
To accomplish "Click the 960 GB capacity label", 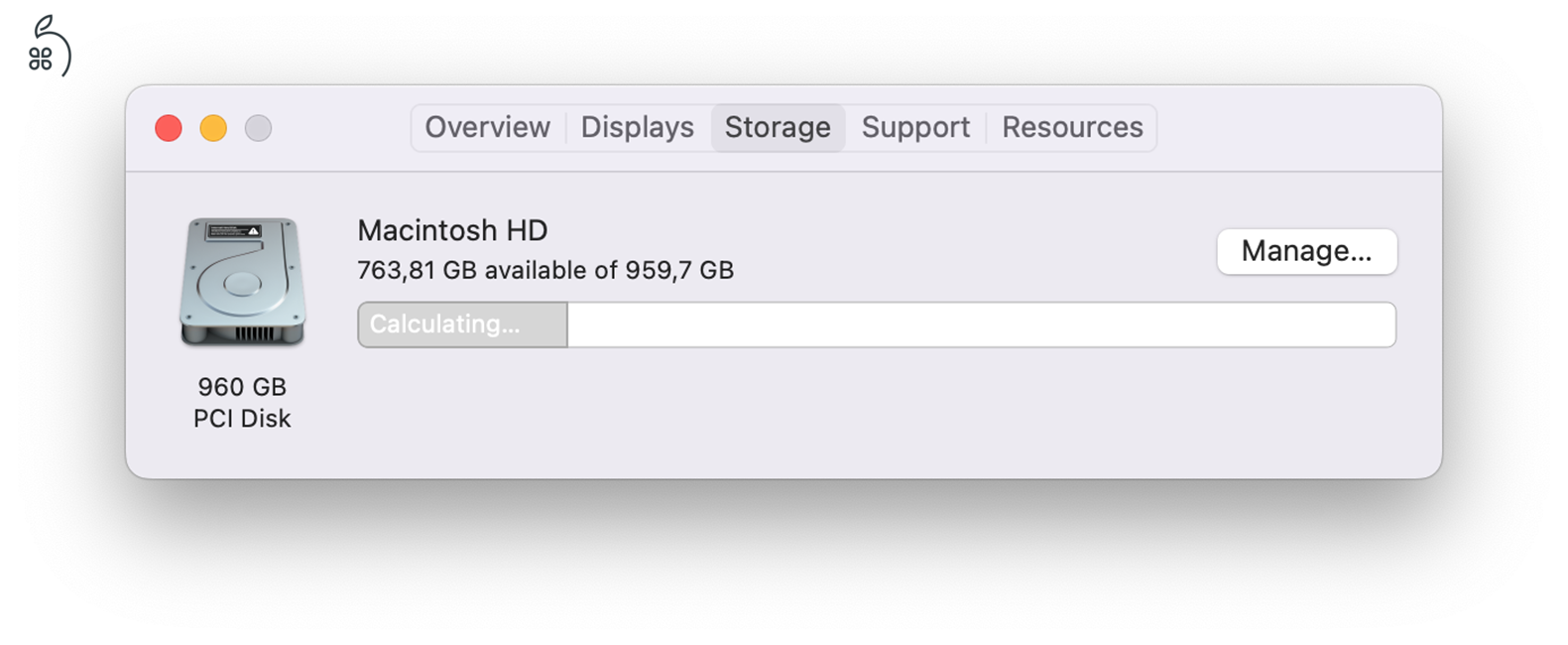I will [242, 387].
